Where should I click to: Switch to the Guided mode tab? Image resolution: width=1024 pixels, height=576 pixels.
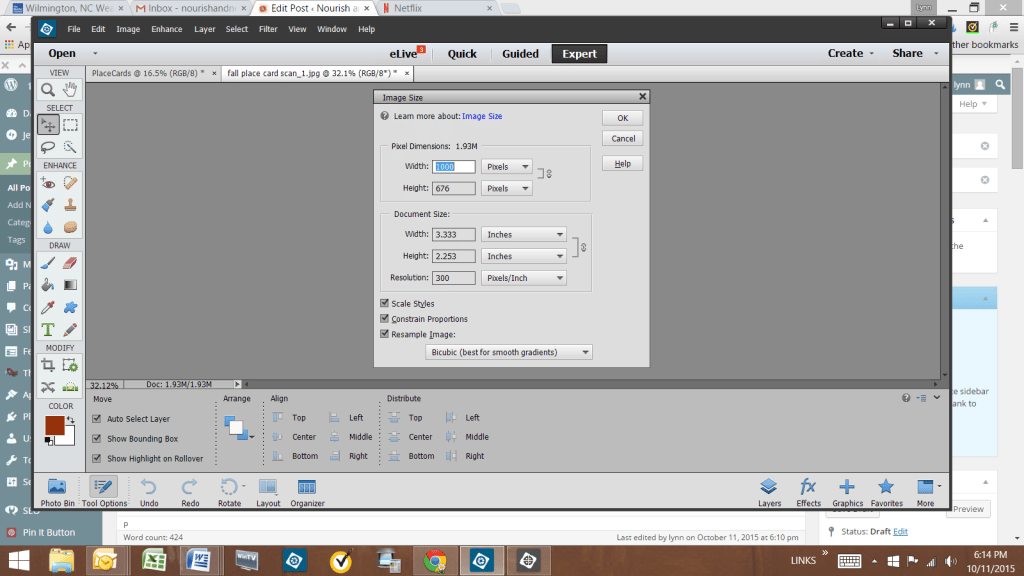point(520,54)
